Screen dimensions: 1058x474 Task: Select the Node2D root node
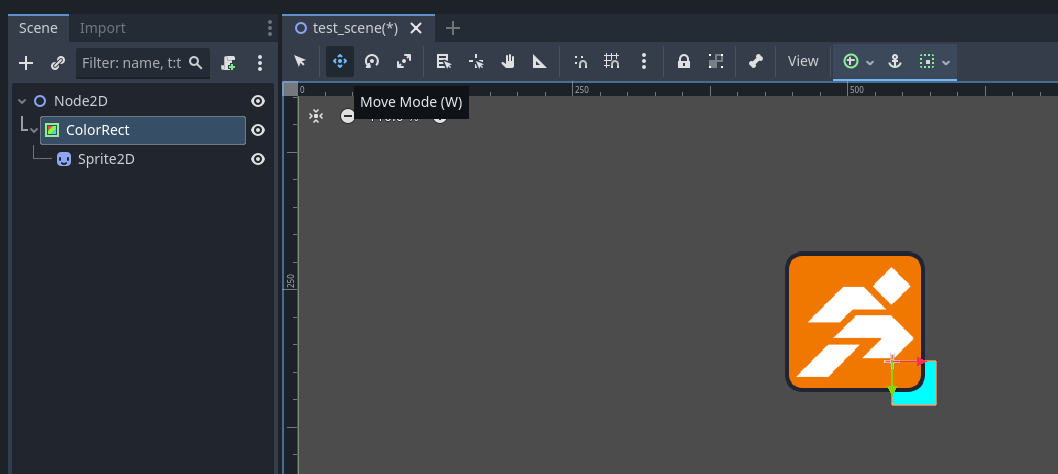pyautogui.click(x=81, y=101)
